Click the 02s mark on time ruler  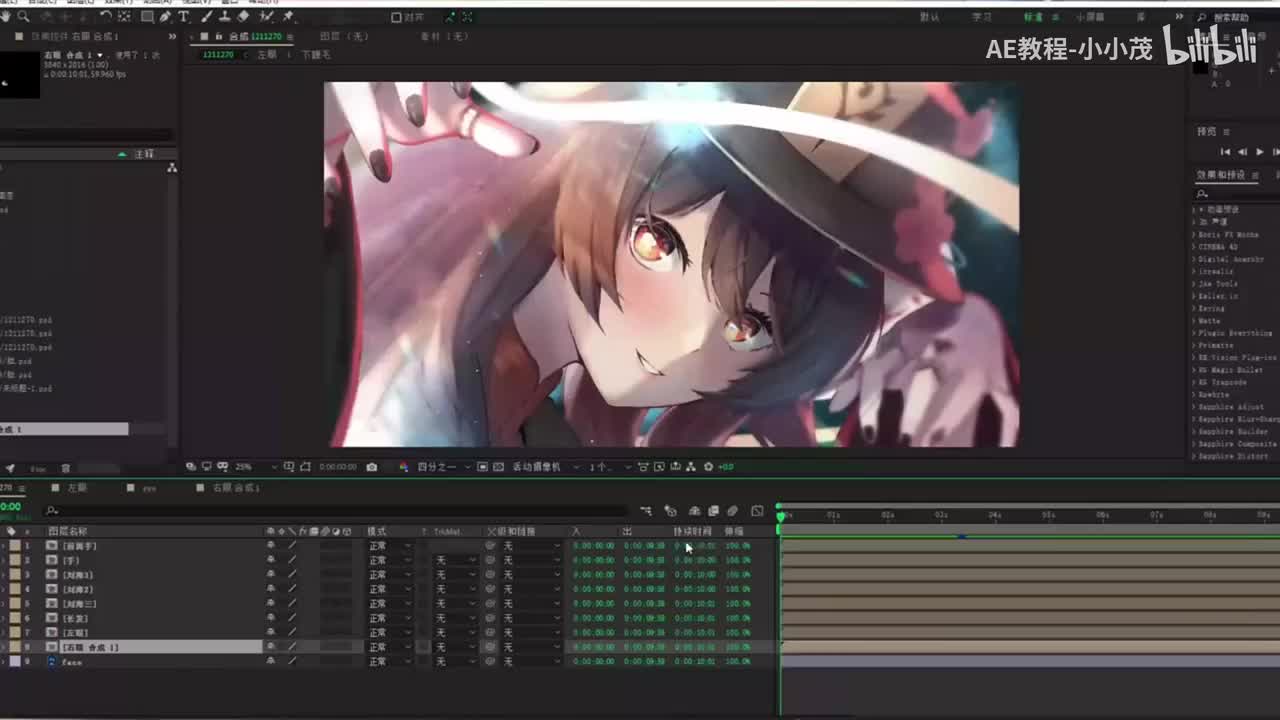[x=887, y=515]
